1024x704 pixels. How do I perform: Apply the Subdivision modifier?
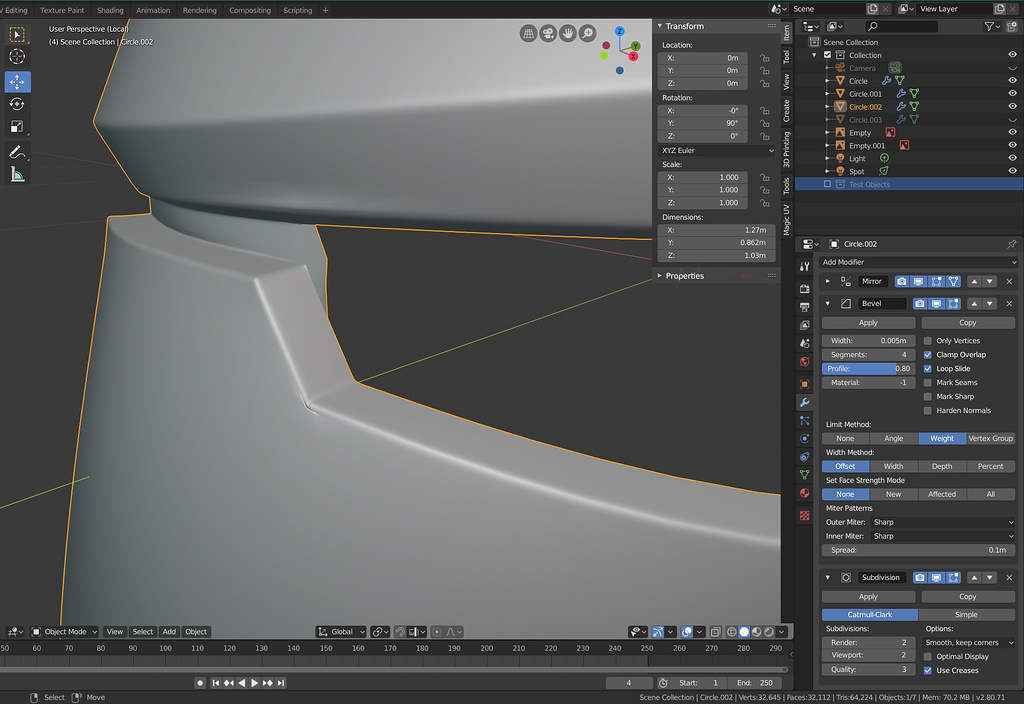coord(868,597)
